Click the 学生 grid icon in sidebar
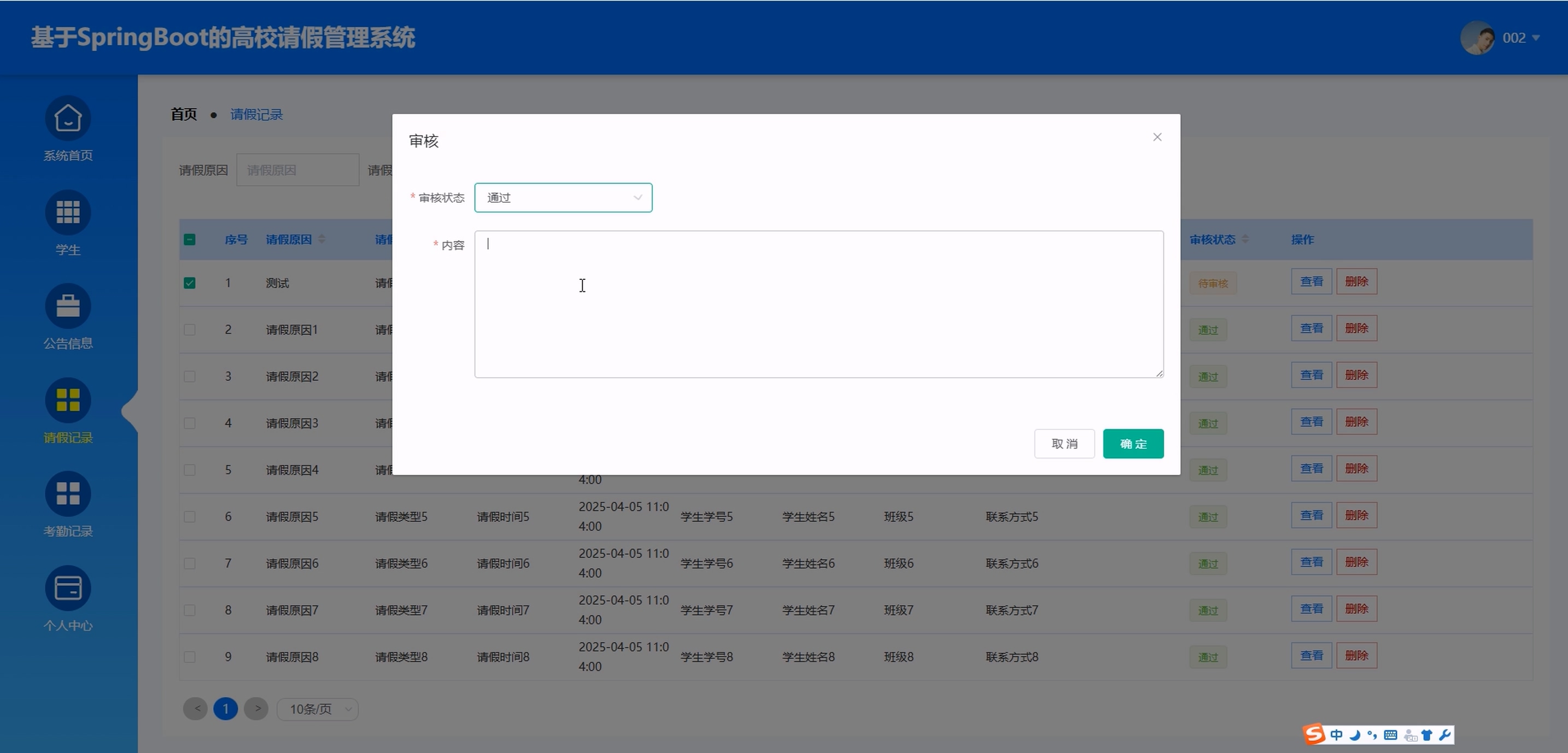The image size is (1568, 753). click(x=68, y=212)
